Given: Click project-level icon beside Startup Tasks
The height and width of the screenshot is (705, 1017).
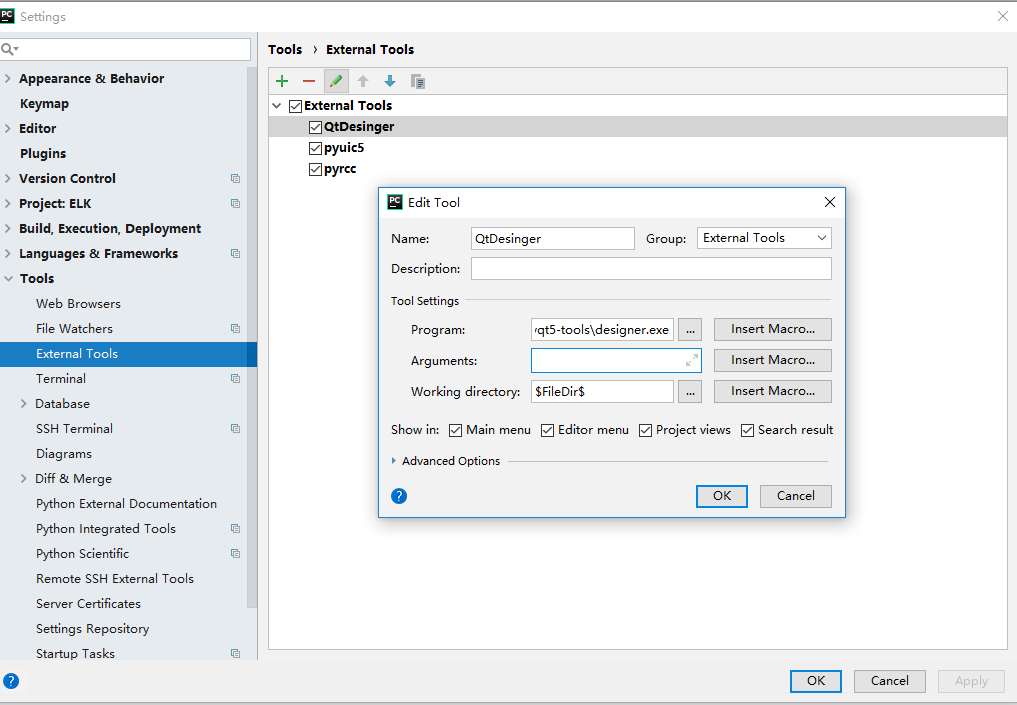Looking at the screenshot, I should click(x=235, y=654).
